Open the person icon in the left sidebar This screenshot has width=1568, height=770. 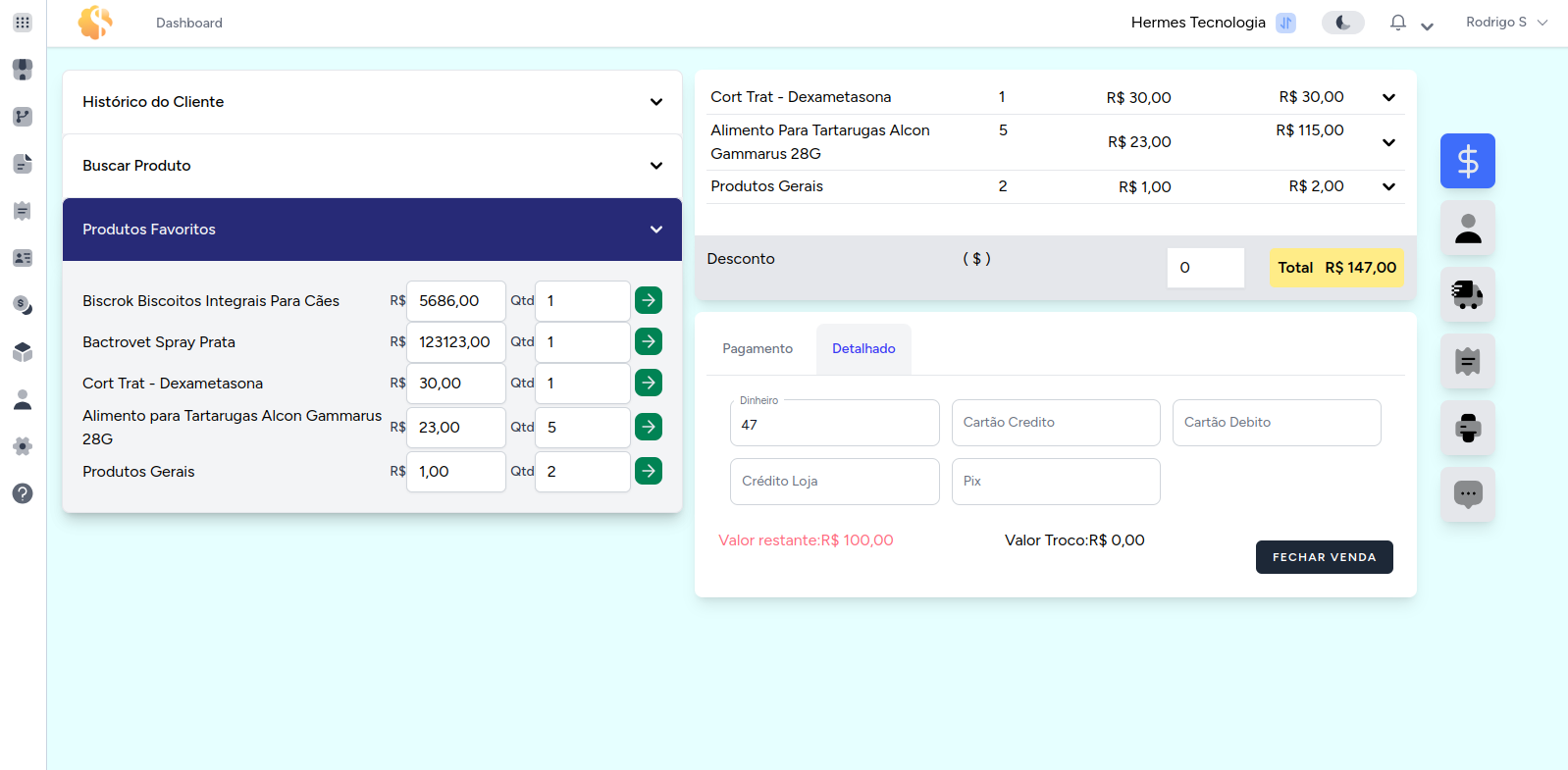23,399
